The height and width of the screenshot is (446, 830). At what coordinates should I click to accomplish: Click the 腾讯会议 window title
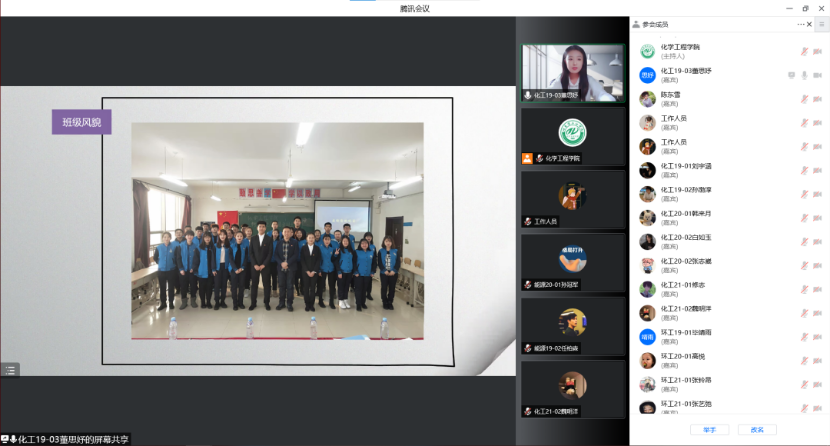(x=414, y=8)
